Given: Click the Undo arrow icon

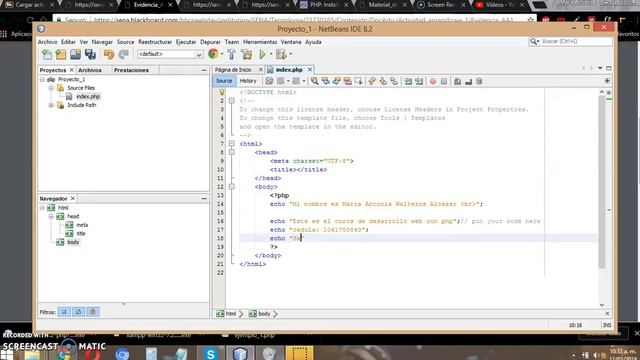Looking at the screenshot, I should (109, 54).
